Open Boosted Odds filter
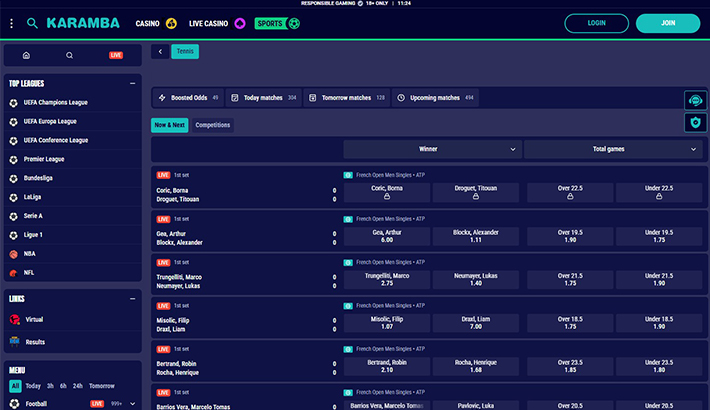Image resolution: width=710 pixels, height=410 pixels. pyautogui.click(x=188, y=98)
